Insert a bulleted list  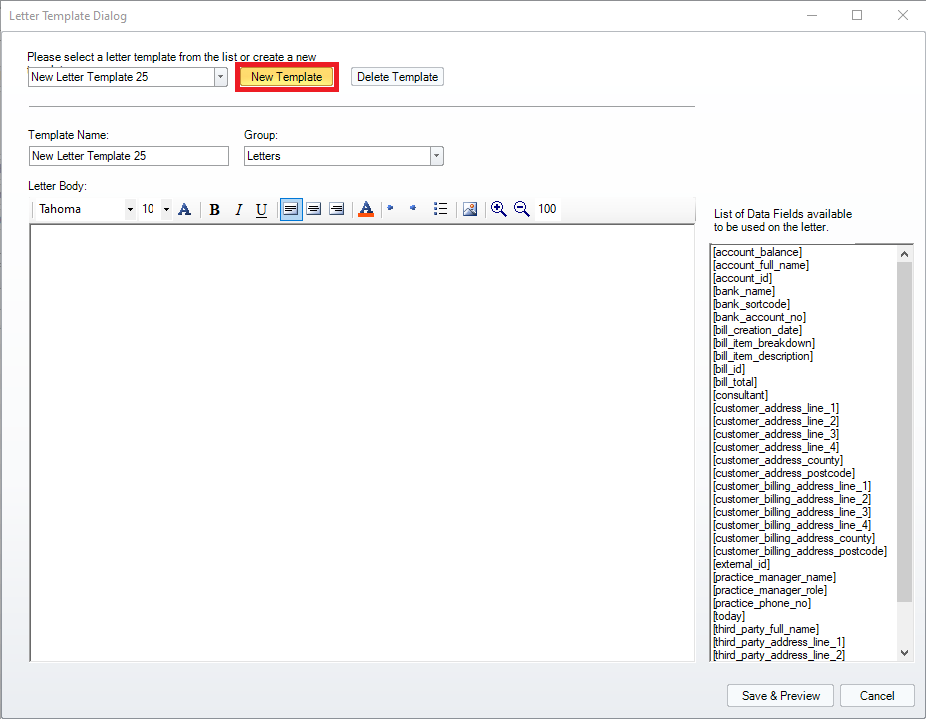pyautogui.click(x=440, y=209)
